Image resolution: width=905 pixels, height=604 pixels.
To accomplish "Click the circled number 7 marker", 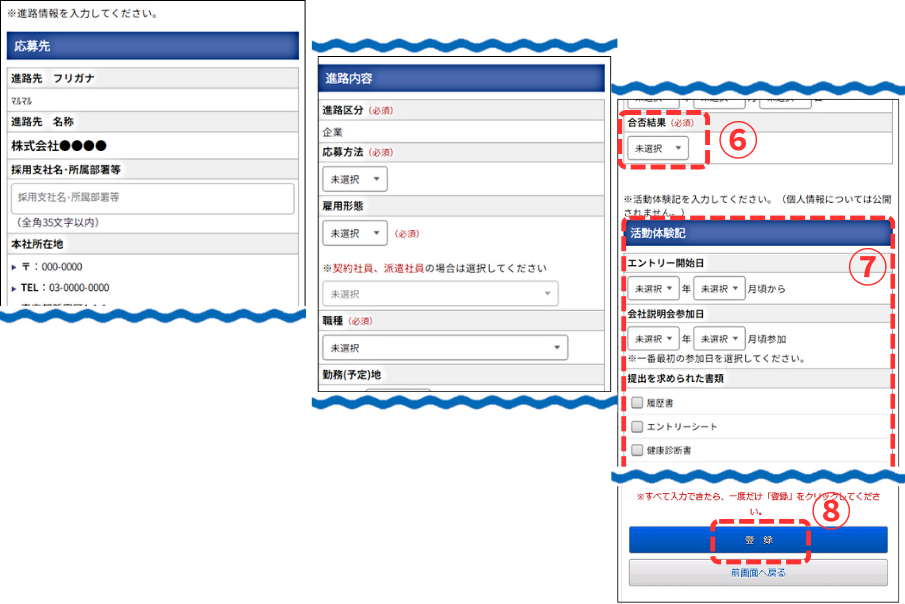I will tap(866, 267).
